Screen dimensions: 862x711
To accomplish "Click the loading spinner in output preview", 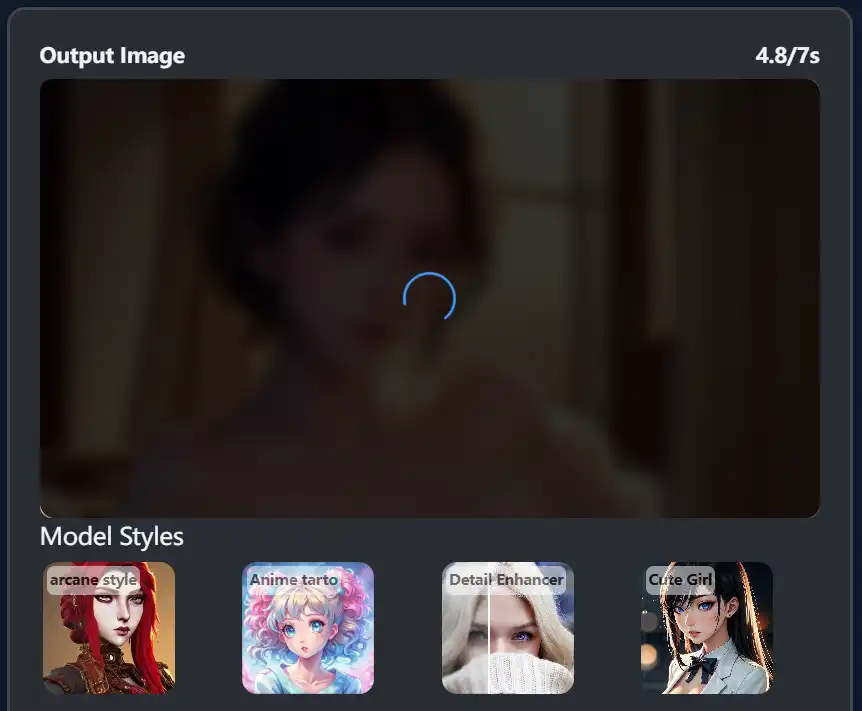I will click(429, 298).
